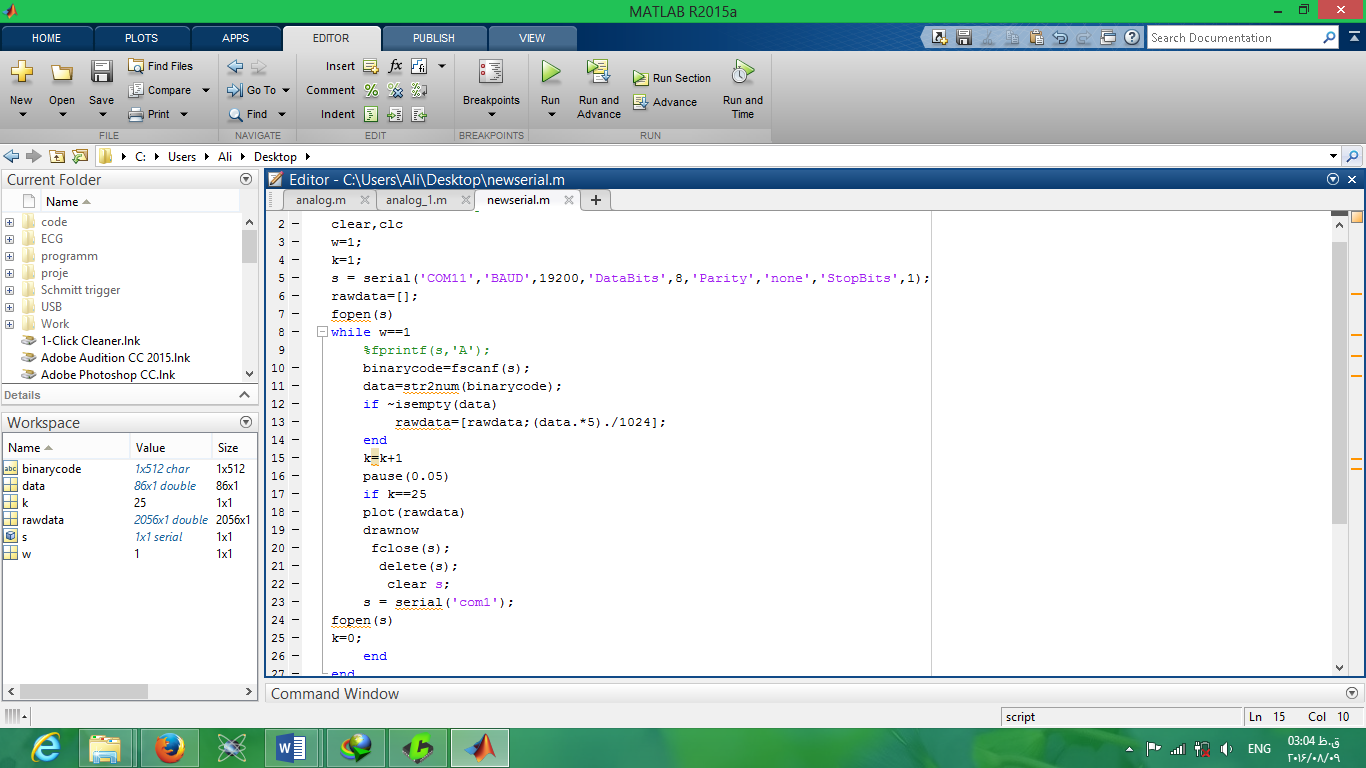
Task: Expand the ECG folder tree node
Action: coord(10,239)
